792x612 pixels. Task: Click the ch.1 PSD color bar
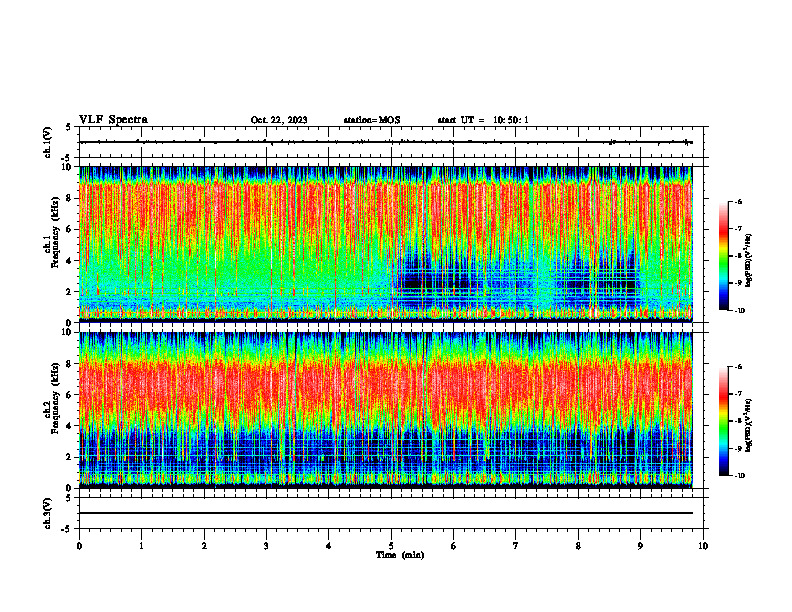(723, 256)
